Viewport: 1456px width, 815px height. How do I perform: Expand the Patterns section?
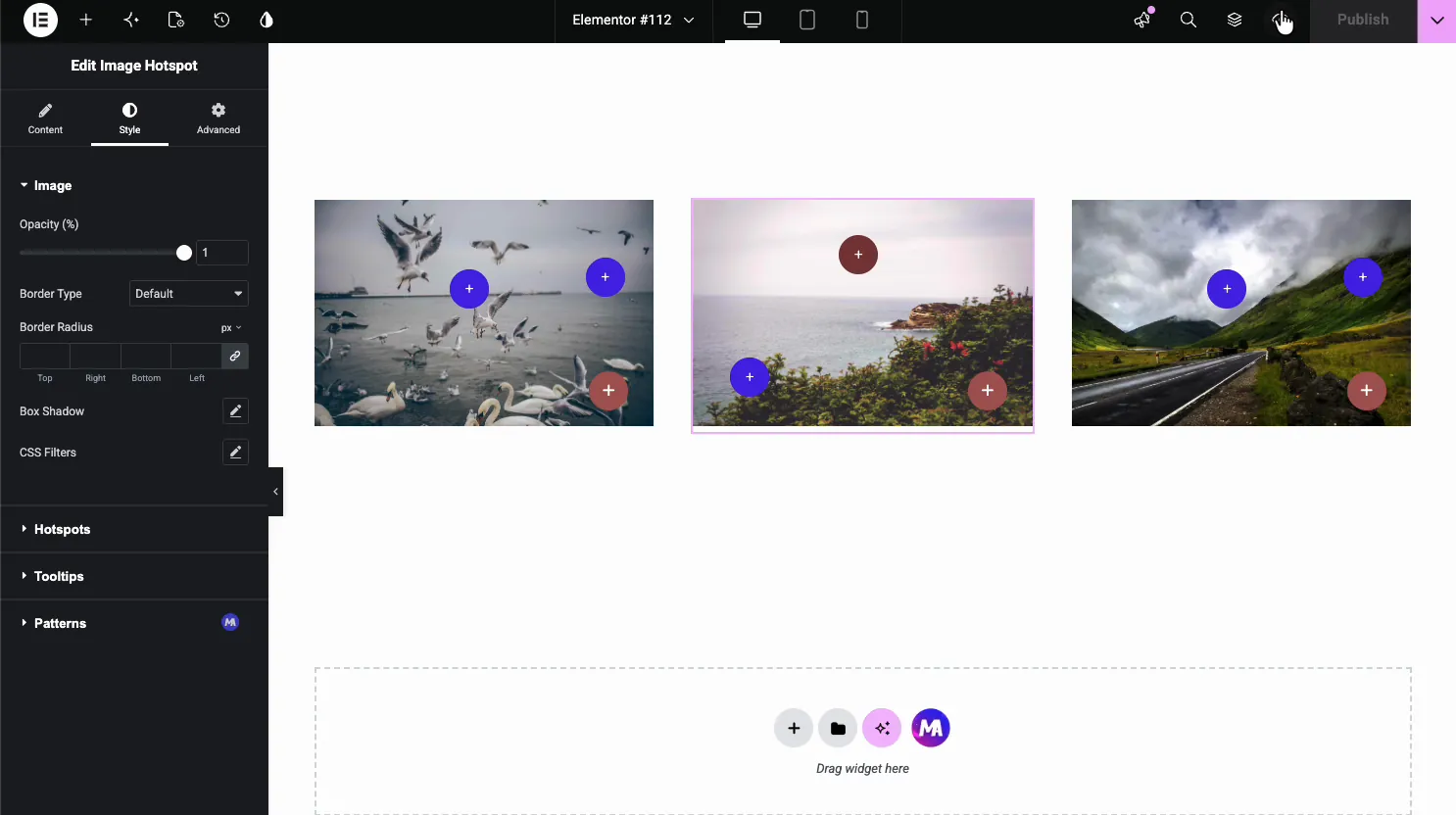pos(134,623)
